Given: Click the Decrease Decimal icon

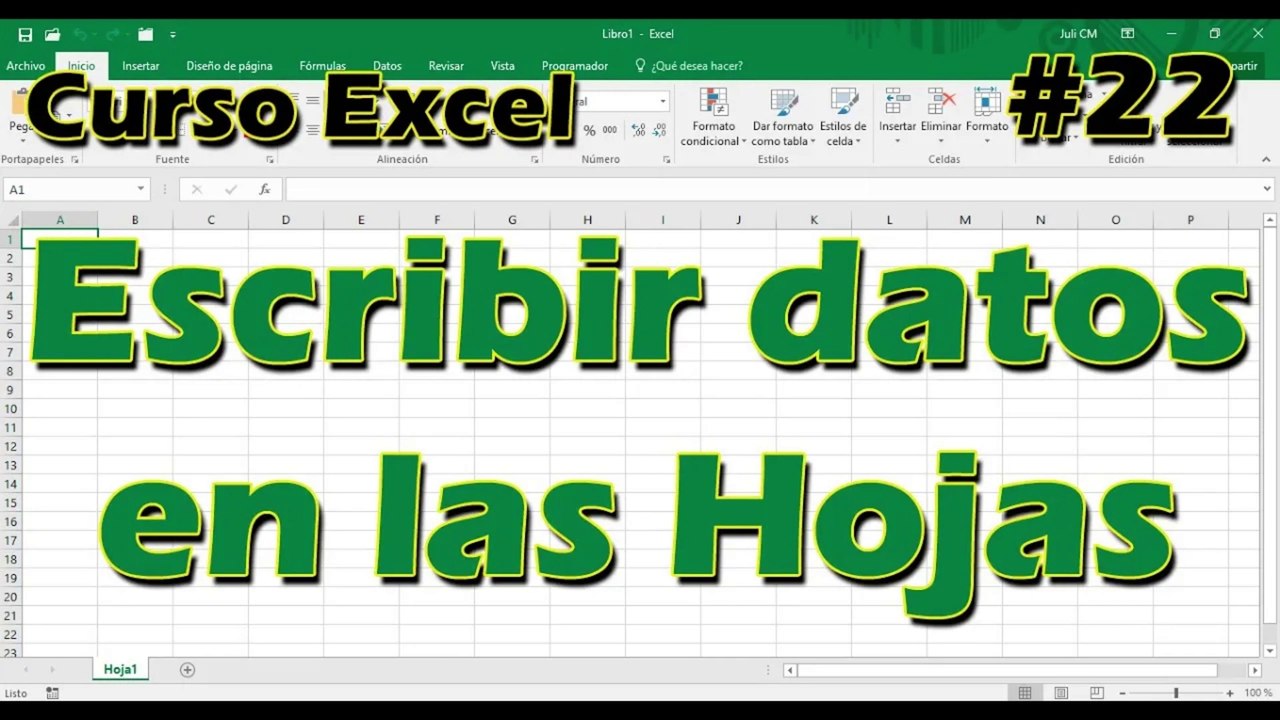Looking at the screenshot, I should tap(660, 130).
